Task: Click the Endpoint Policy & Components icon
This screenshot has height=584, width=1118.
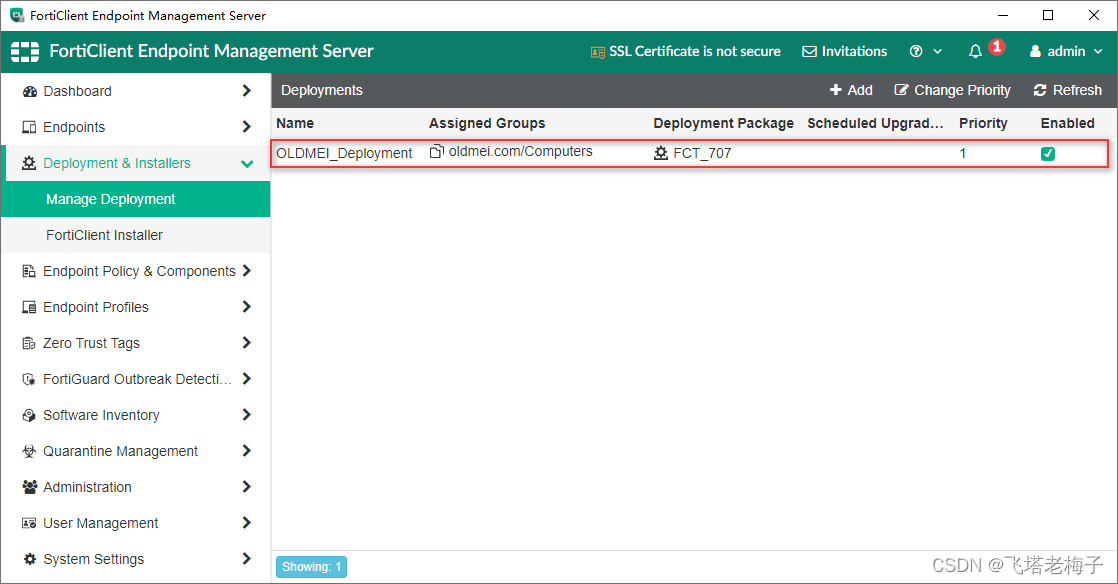Action: tap(29, 271)
